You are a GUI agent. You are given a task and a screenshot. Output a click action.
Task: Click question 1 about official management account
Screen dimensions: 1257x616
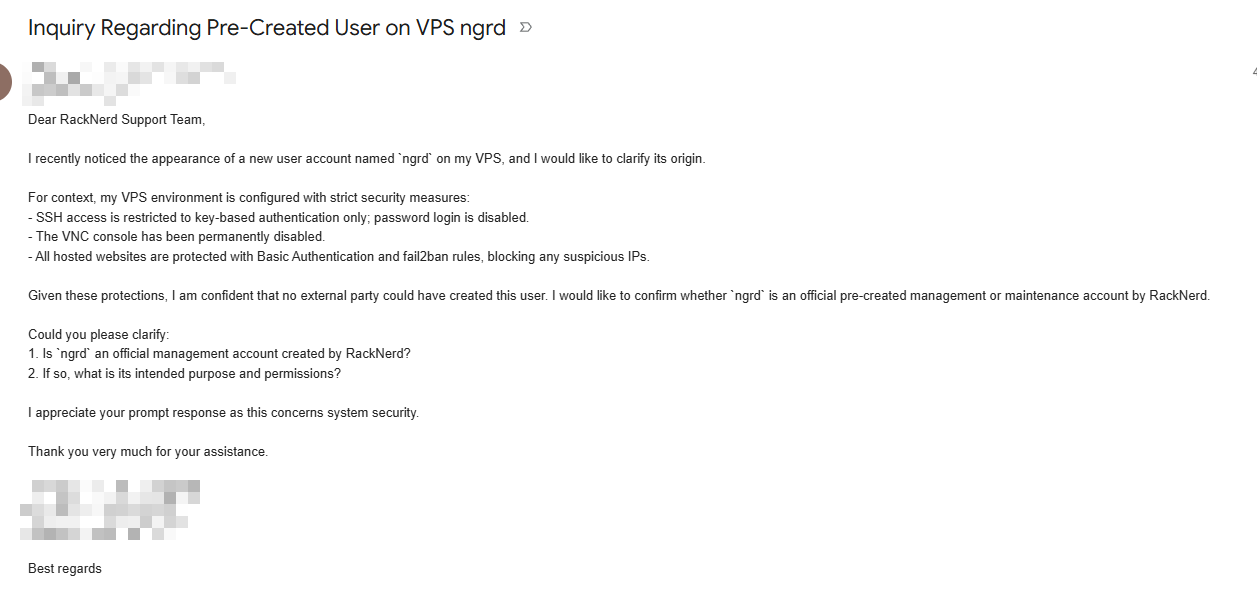pyautogui.click(x=219, y=353)
